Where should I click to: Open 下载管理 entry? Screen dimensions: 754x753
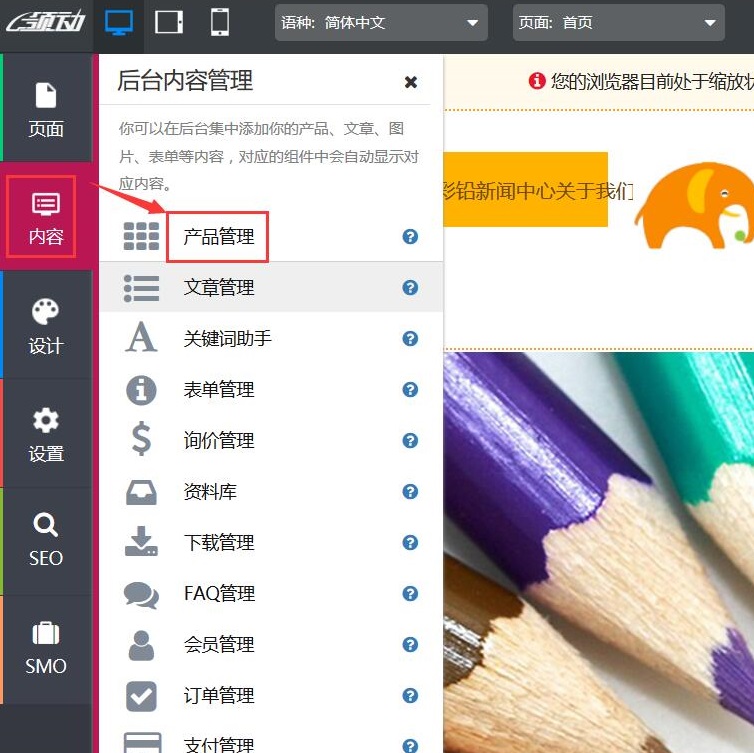point(218,543)
